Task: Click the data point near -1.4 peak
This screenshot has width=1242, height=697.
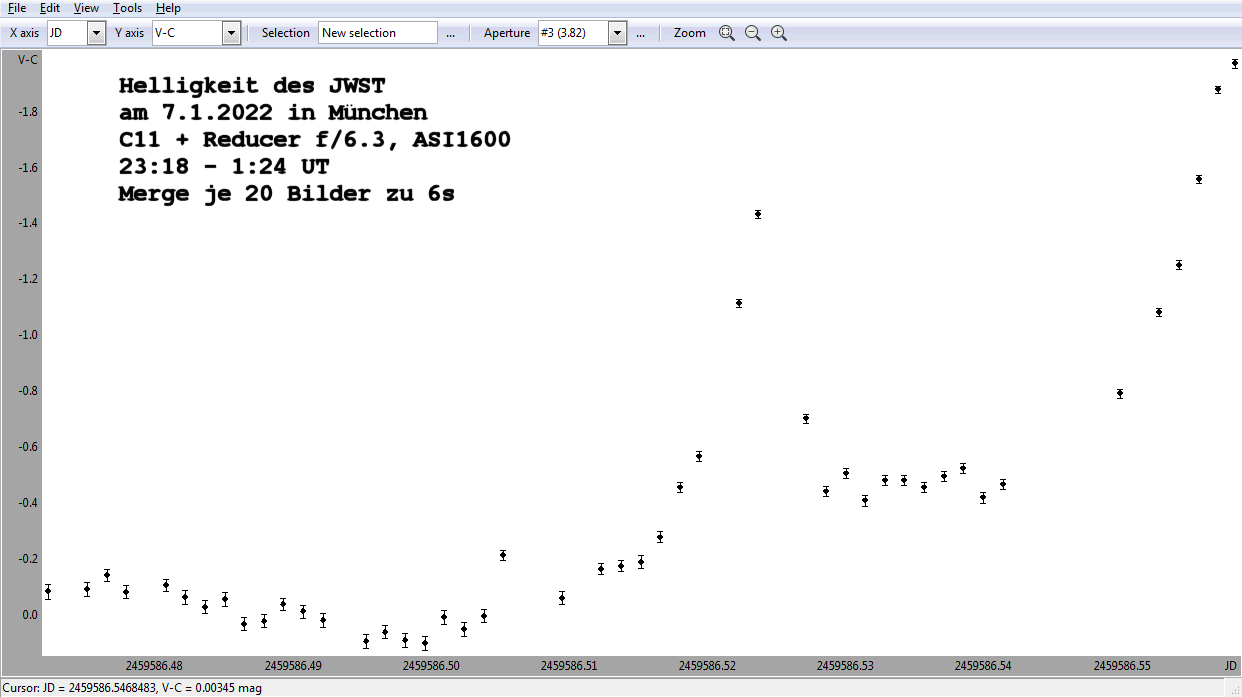Action: [758, 214]
